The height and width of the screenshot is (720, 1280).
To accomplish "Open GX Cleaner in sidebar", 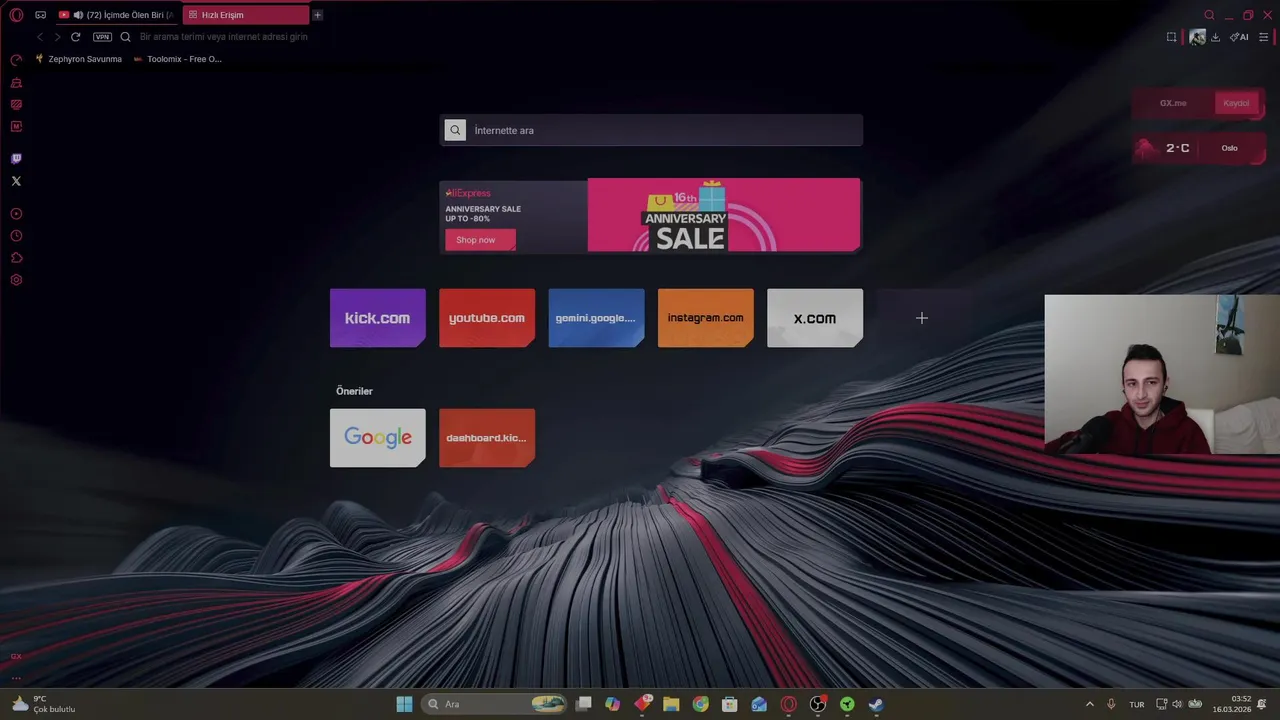I will (16, 82).
